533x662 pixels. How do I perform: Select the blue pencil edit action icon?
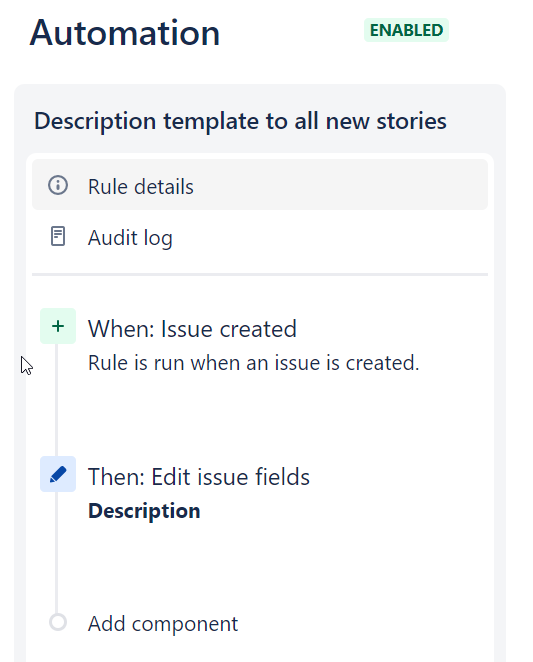(58, 474)
